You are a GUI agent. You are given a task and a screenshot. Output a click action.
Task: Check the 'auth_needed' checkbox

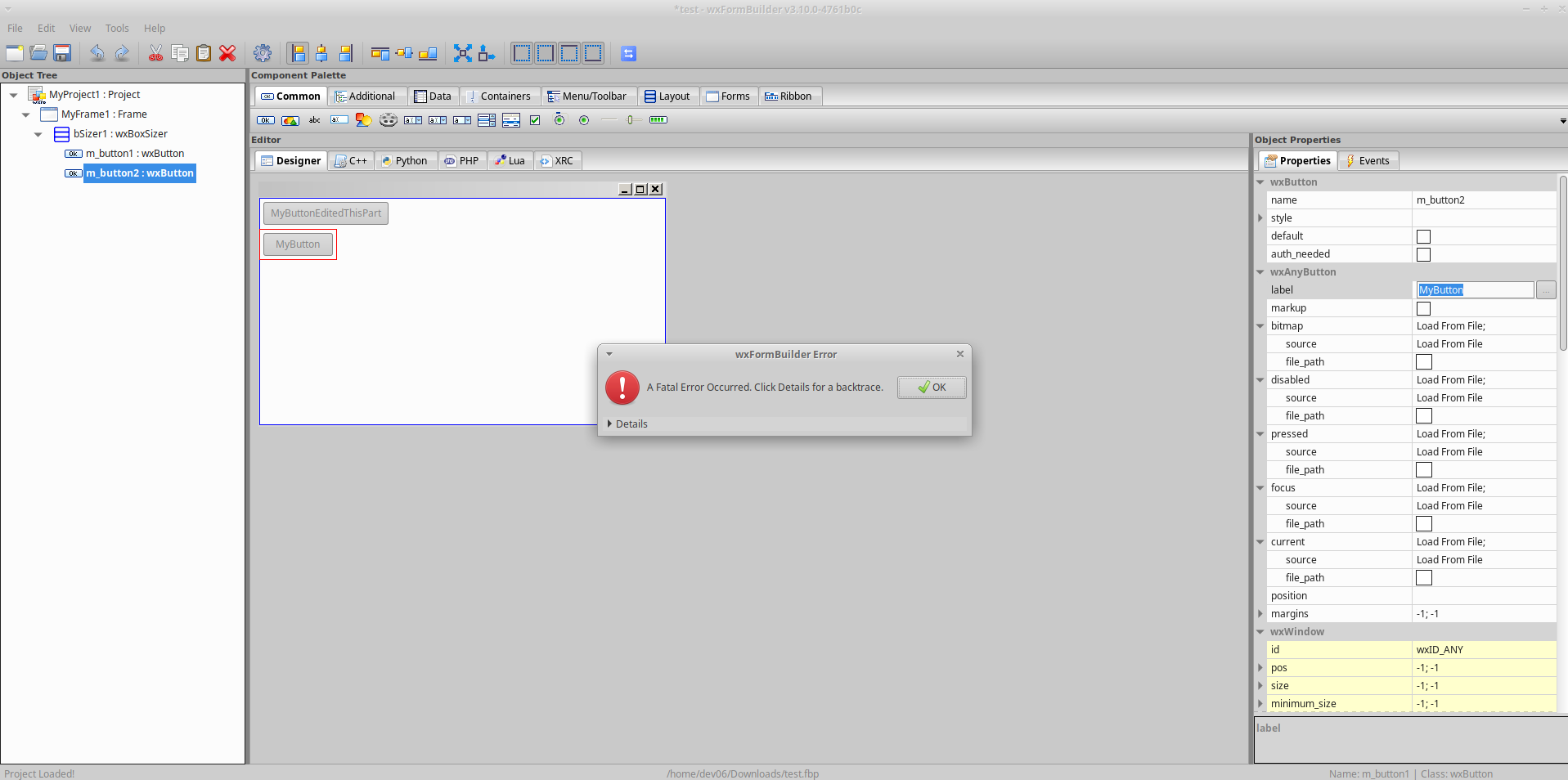pos(1424,254)
